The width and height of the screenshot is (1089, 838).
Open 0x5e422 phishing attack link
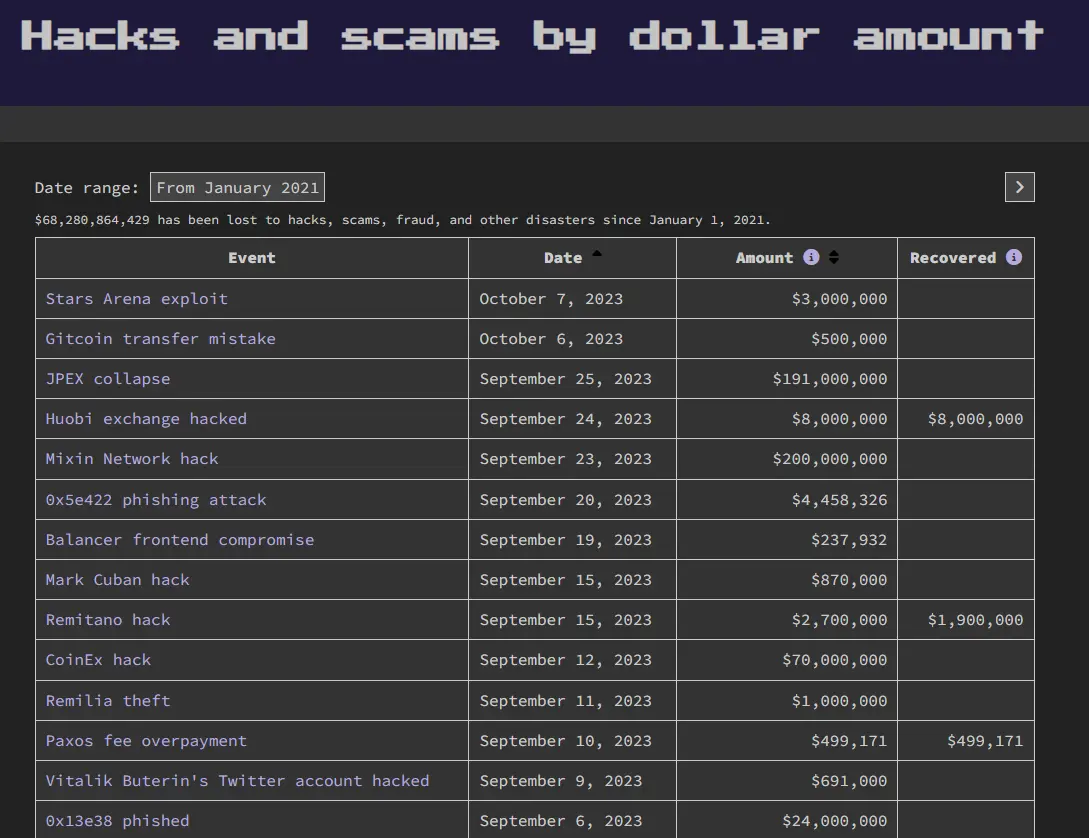tap(156, 500)
